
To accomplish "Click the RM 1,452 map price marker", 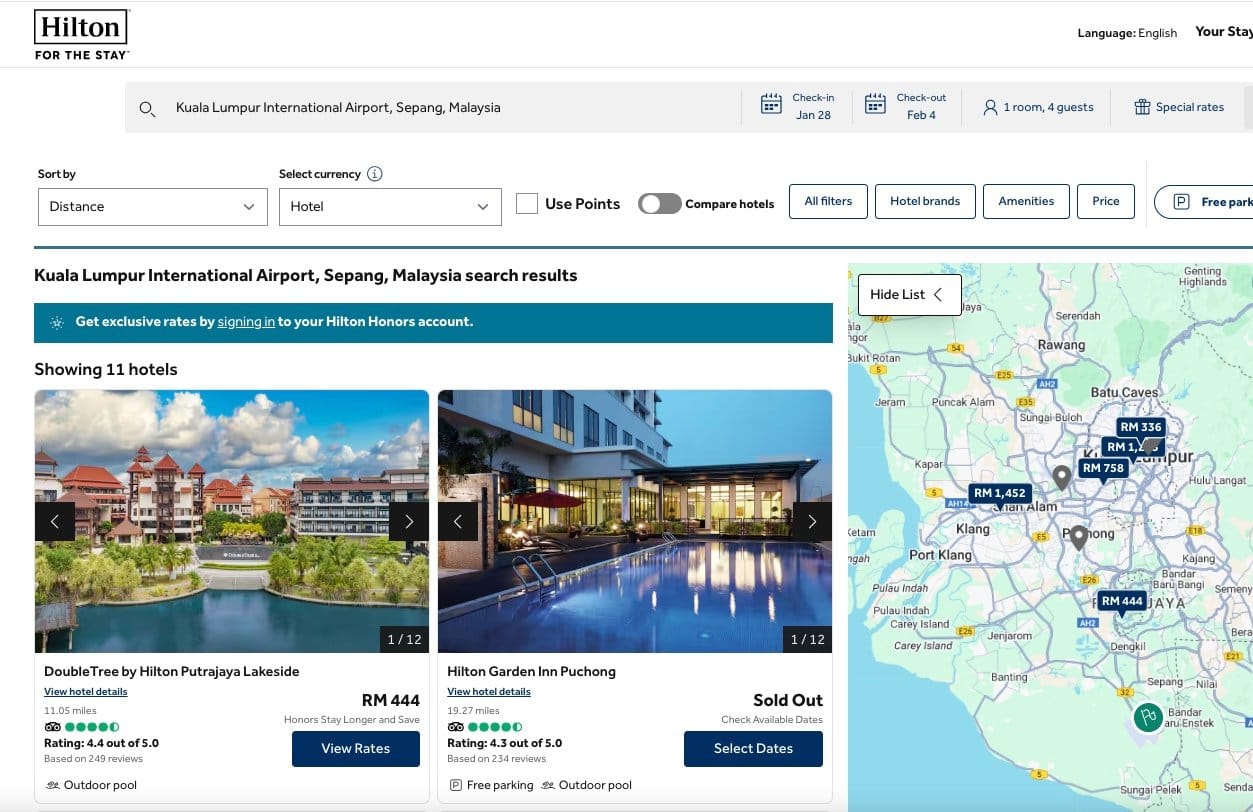I will (1000, 493).
